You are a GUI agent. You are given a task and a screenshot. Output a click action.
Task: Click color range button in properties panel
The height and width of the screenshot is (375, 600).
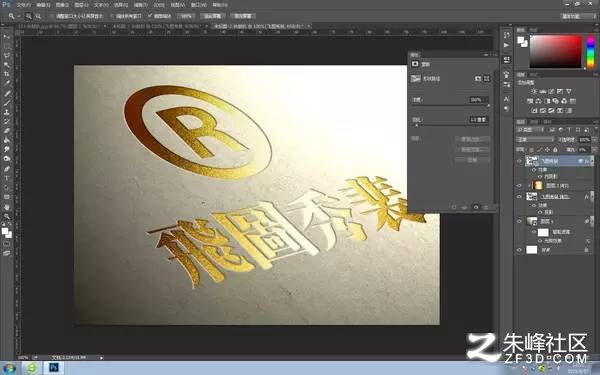(x=472, y=150)
